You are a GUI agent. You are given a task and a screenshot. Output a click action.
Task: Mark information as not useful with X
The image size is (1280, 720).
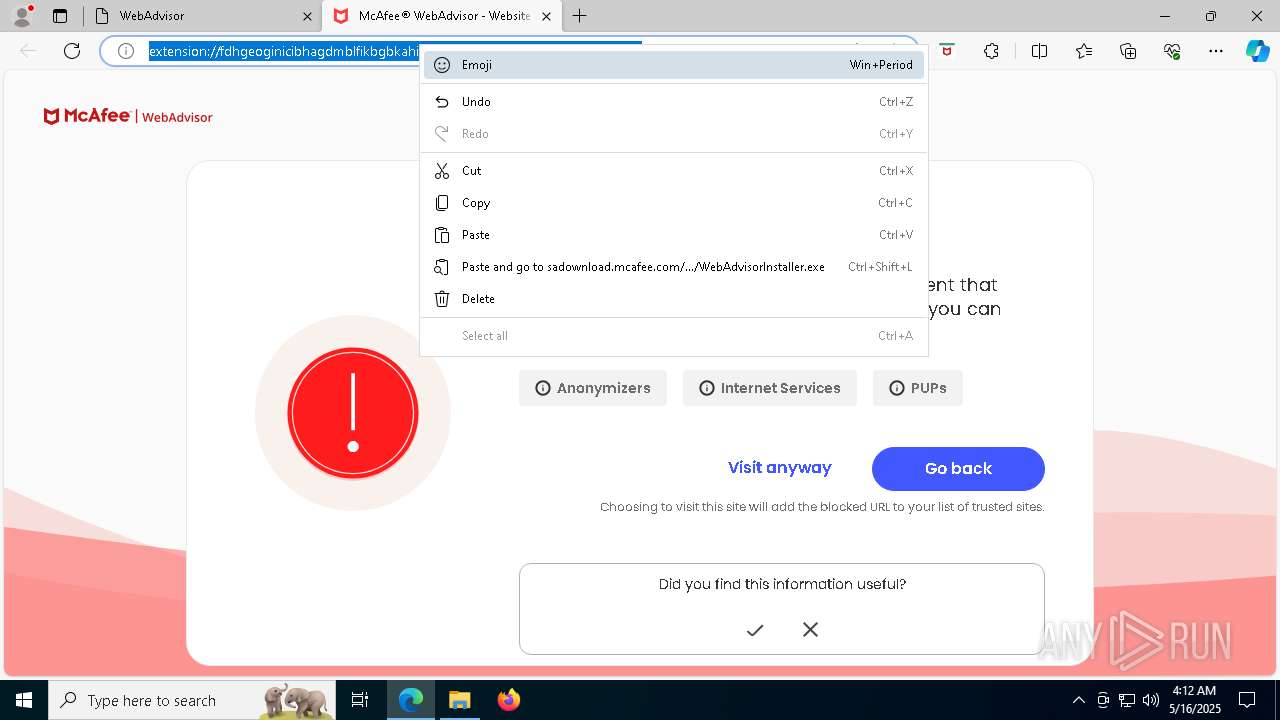810,629
